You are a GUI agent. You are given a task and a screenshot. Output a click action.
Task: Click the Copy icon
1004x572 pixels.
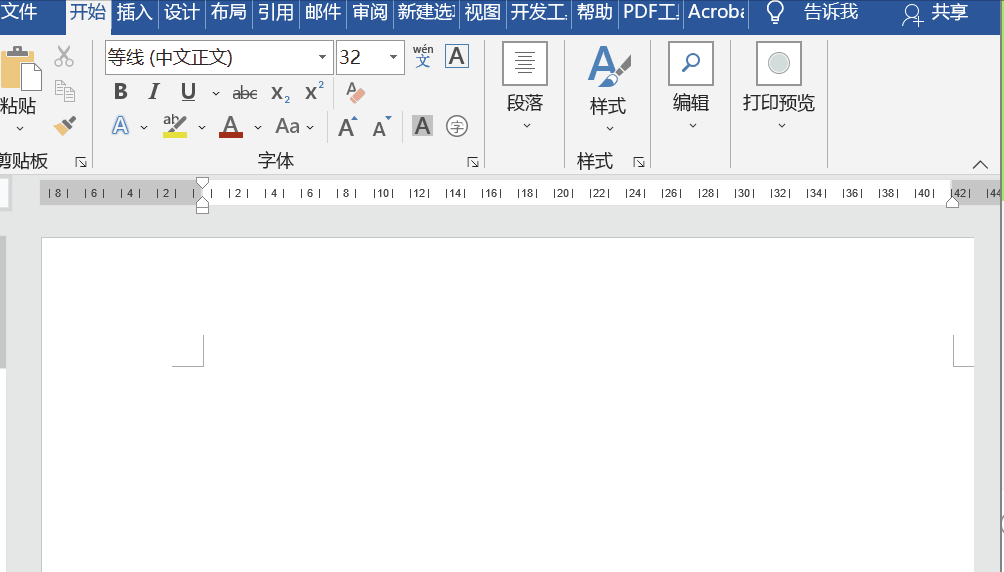click(x=64, y=91)
